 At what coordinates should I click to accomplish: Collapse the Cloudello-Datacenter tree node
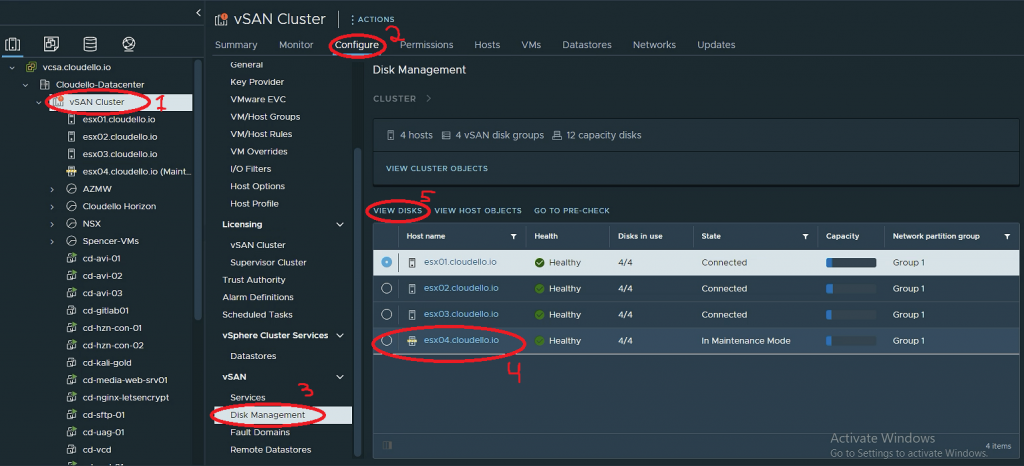(25, 85)
